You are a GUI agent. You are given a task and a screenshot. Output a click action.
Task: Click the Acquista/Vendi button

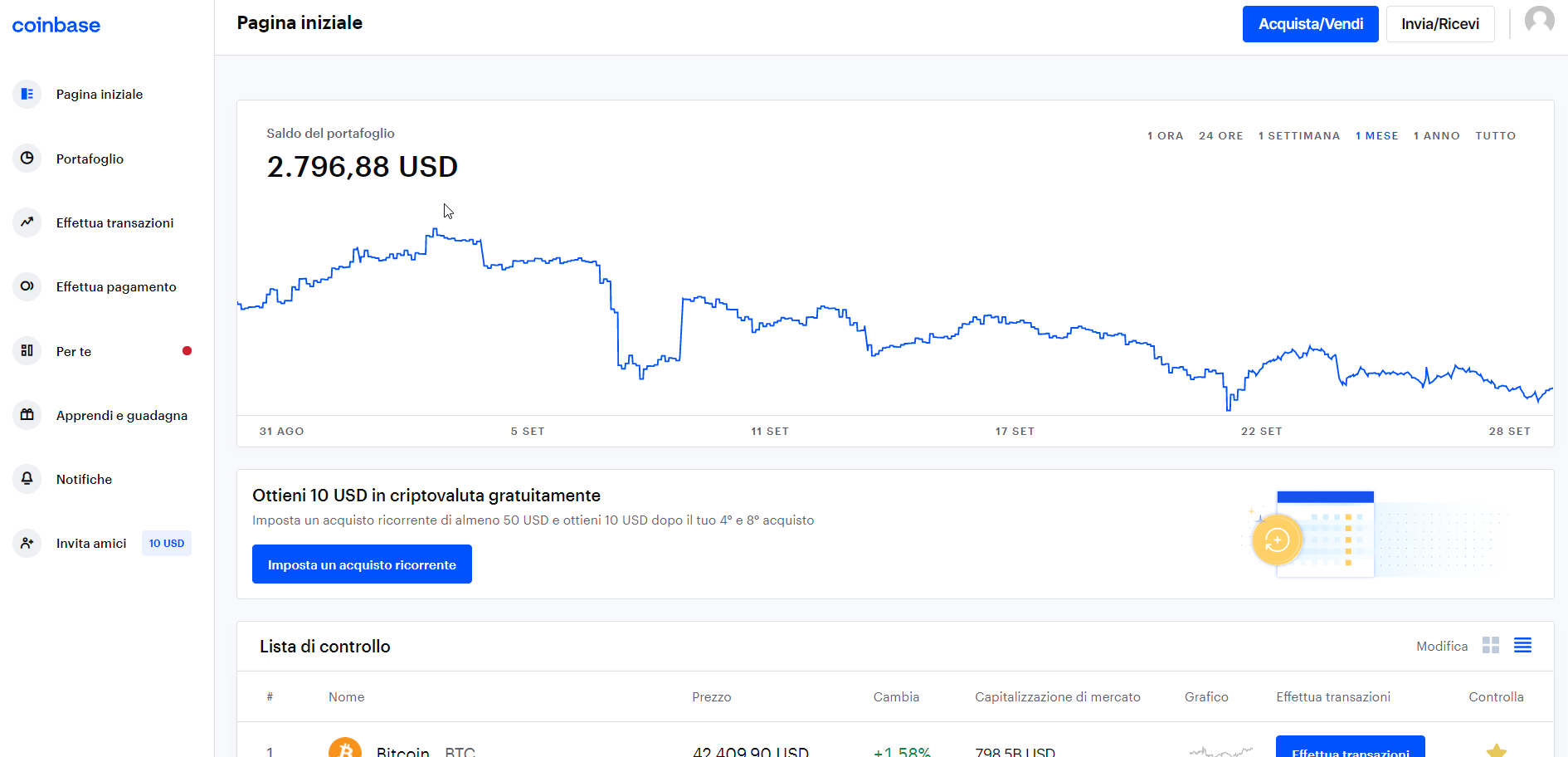(x=1311, y=24)
